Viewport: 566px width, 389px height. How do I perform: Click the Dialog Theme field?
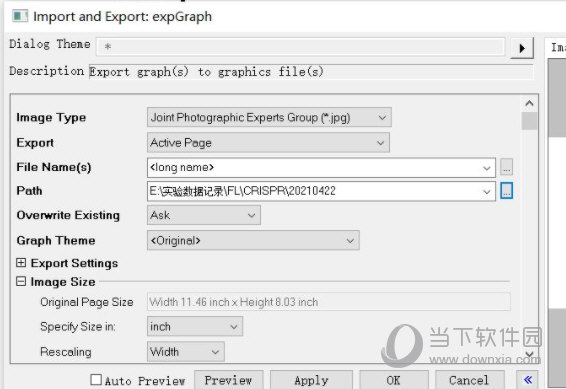click(300, 47)
